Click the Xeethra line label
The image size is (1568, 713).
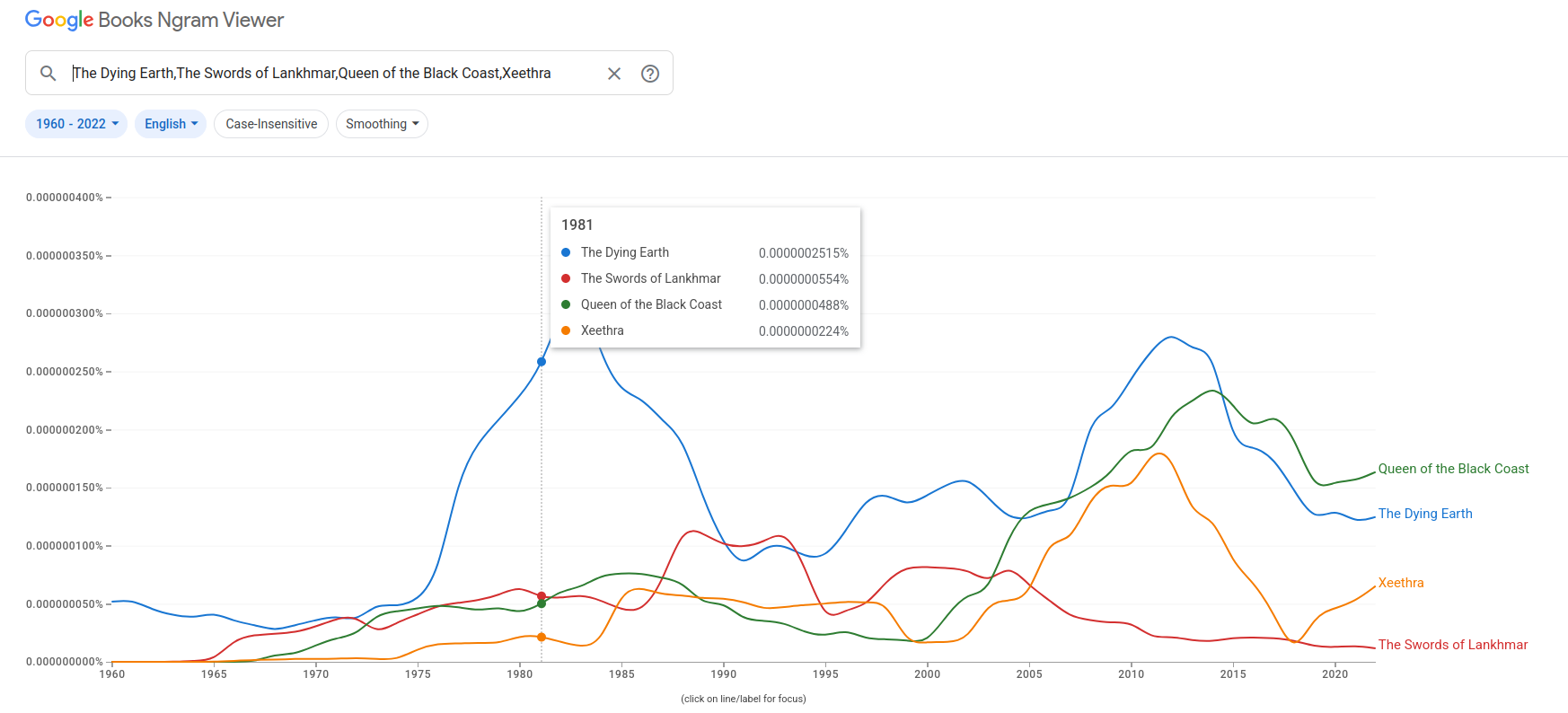point(1401,583)
